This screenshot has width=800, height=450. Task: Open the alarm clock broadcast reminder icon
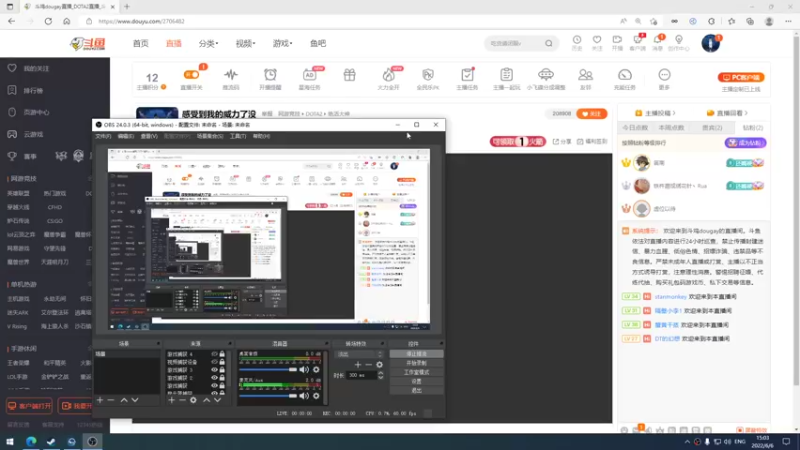coord(270,74)
